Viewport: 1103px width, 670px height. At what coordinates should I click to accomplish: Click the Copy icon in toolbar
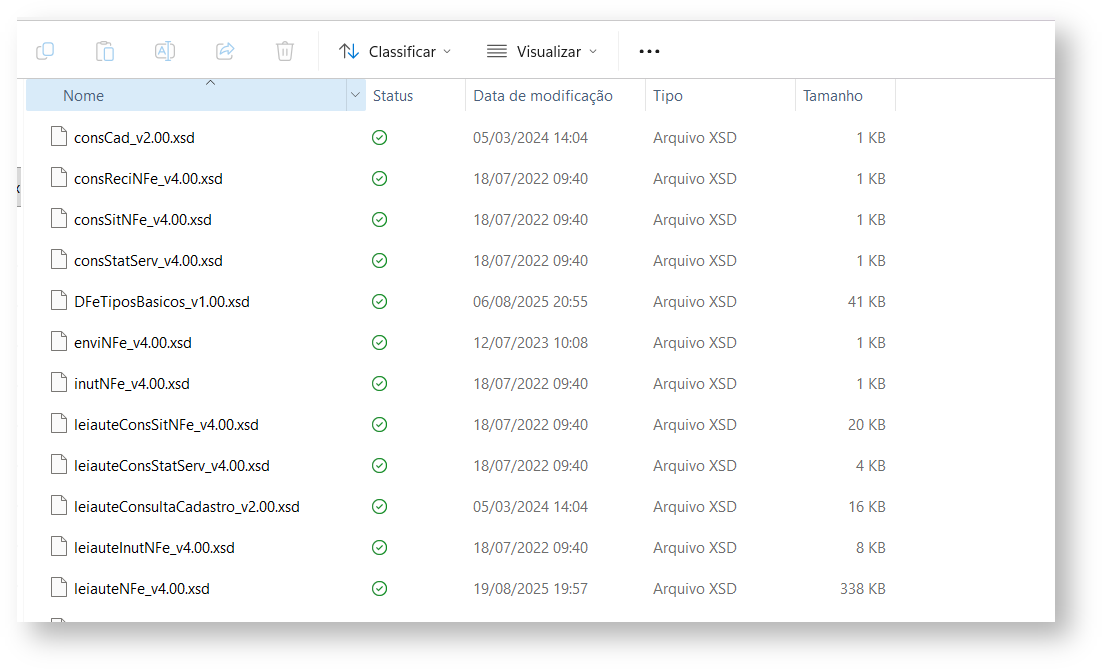coord(45,51)
